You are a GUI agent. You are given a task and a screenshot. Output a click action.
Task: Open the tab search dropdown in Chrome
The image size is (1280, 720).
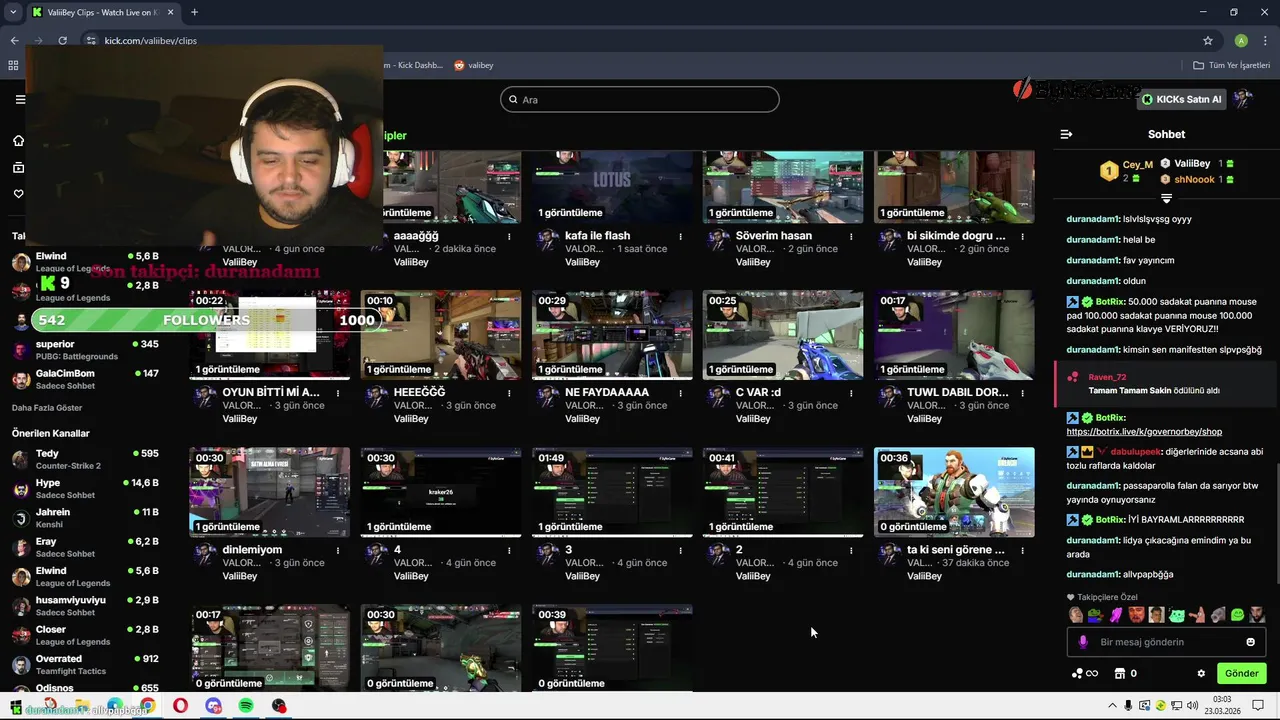pos(13,12)
